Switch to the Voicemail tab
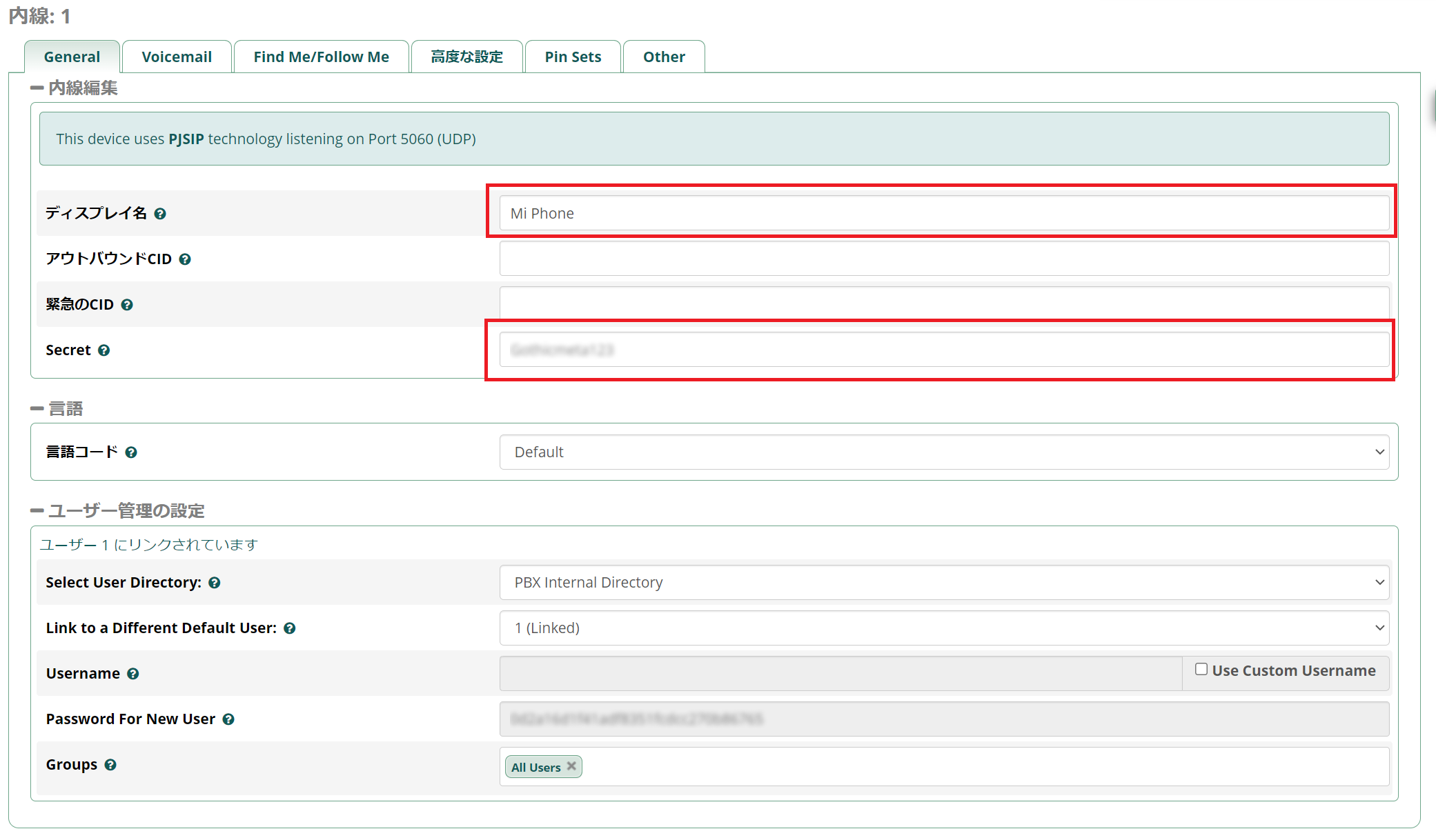Screen dimensions: 1436x840 (177, 57)
